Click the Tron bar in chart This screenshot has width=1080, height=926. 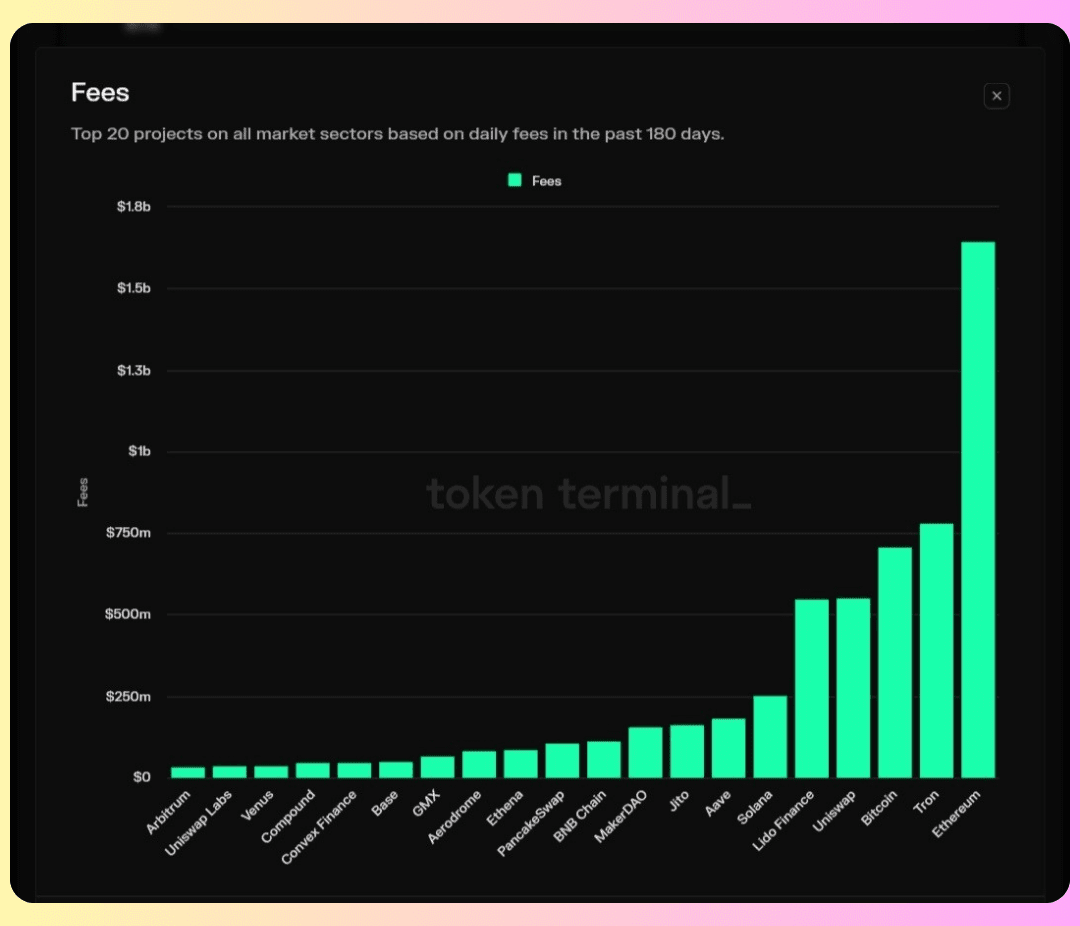[936, 650]
